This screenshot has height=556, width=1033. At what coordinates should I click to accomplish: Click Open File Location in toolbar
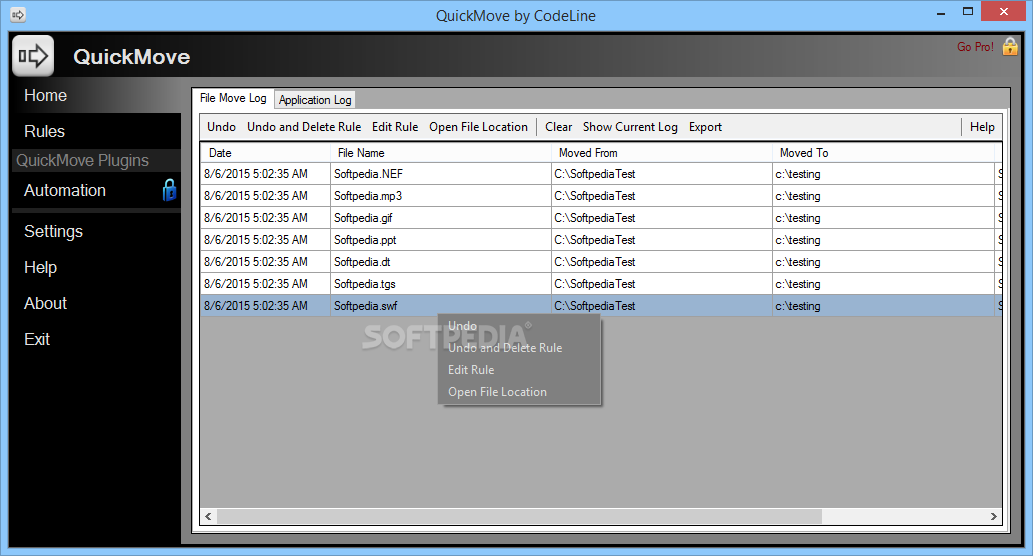(x=478, y=126)
